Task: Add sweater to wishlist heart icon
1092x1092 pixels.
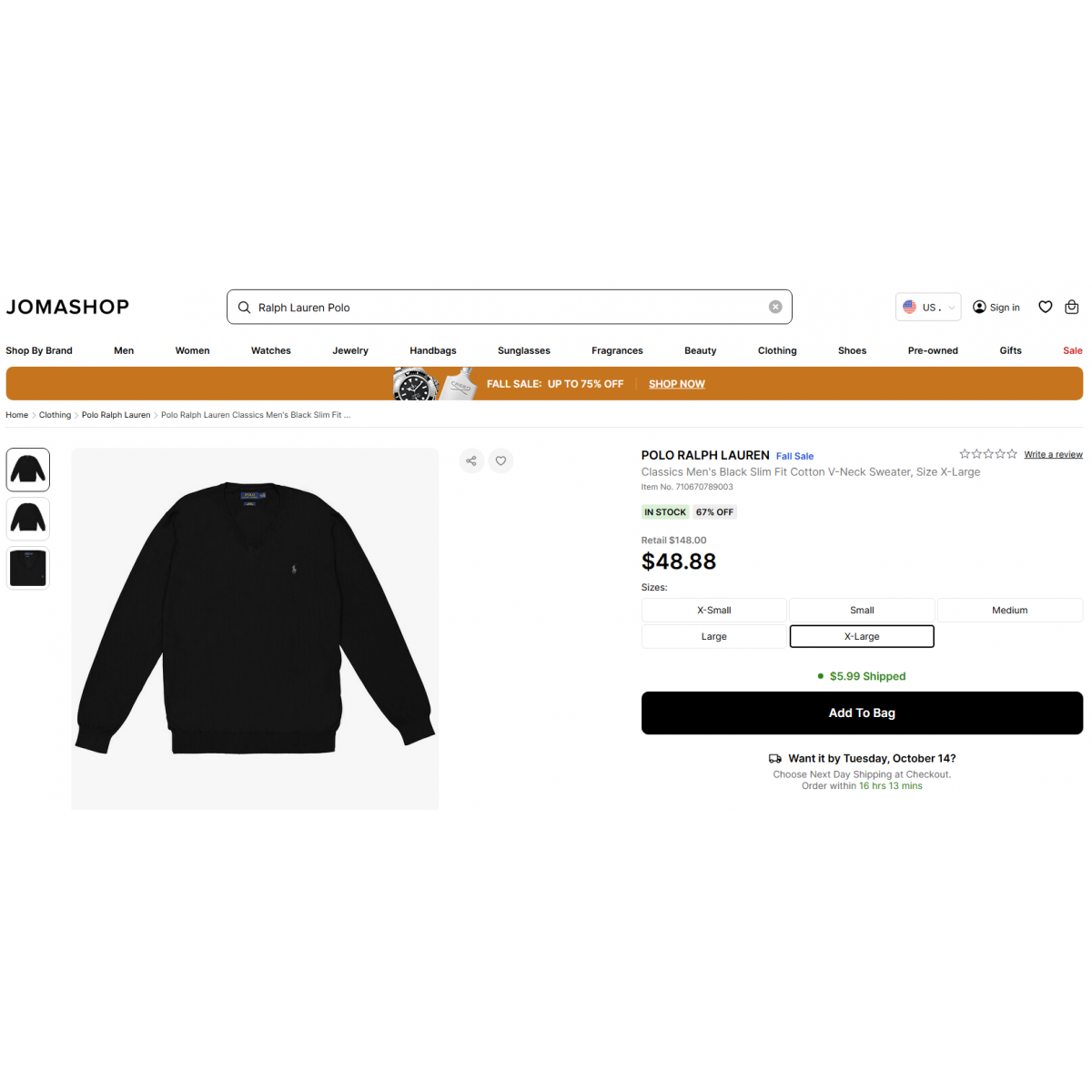Action: coord(500,460)
